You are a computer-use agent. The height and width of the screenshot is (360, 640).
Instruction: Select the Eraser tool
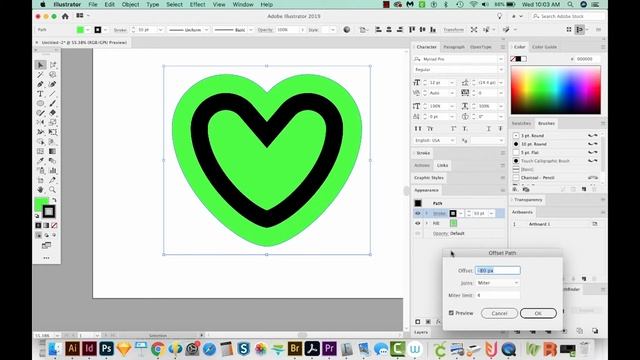click(x=53, y=113)
